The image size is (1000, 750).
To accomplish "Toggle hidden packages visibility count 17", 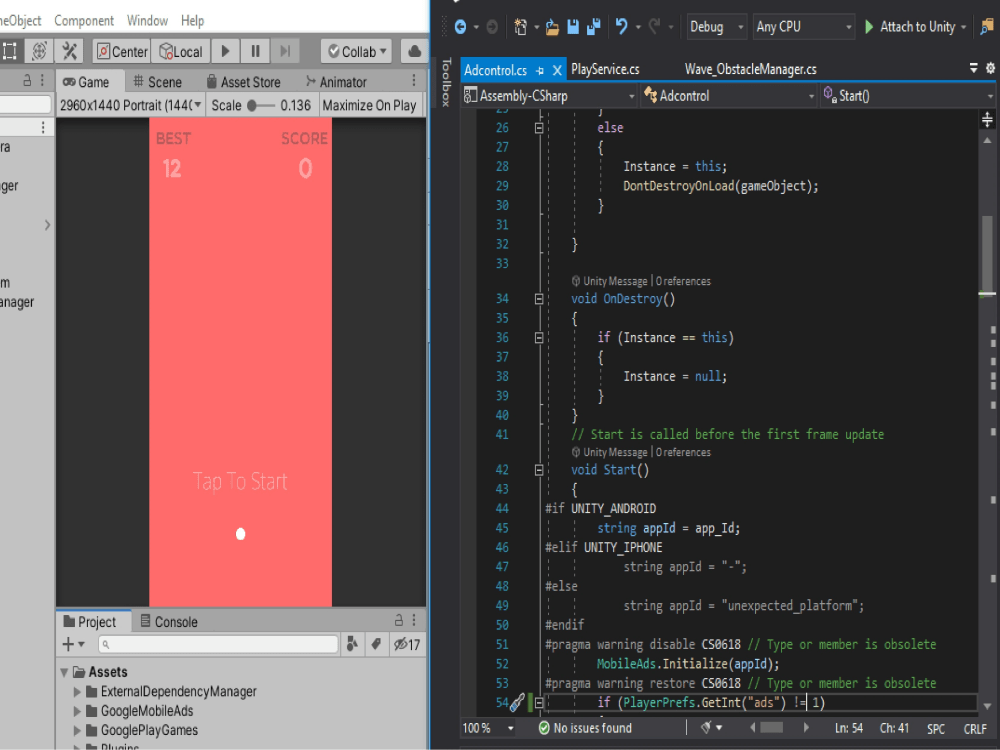I will 407,645.
